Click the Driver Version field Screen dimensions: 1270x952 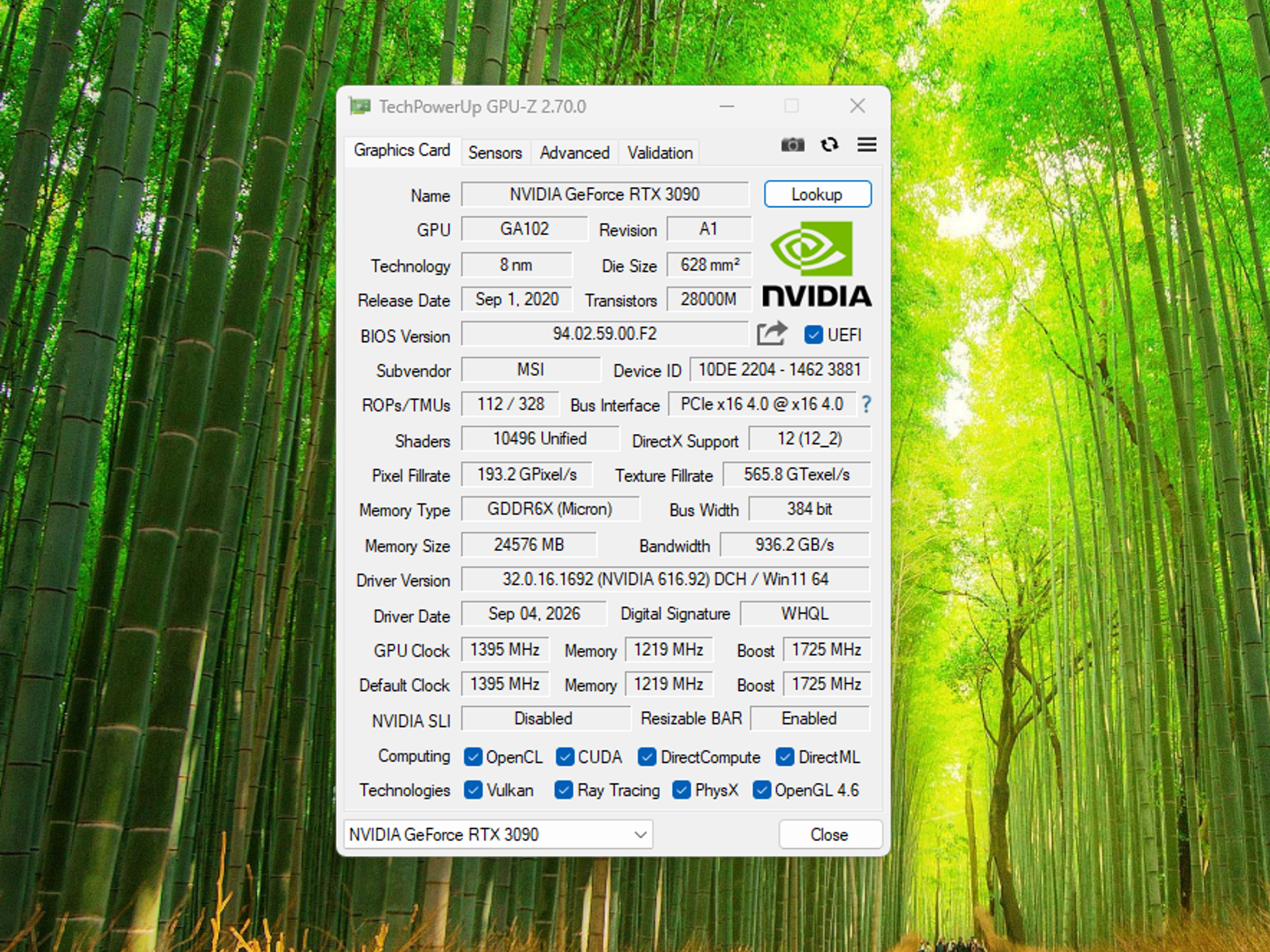coord(666,579)
